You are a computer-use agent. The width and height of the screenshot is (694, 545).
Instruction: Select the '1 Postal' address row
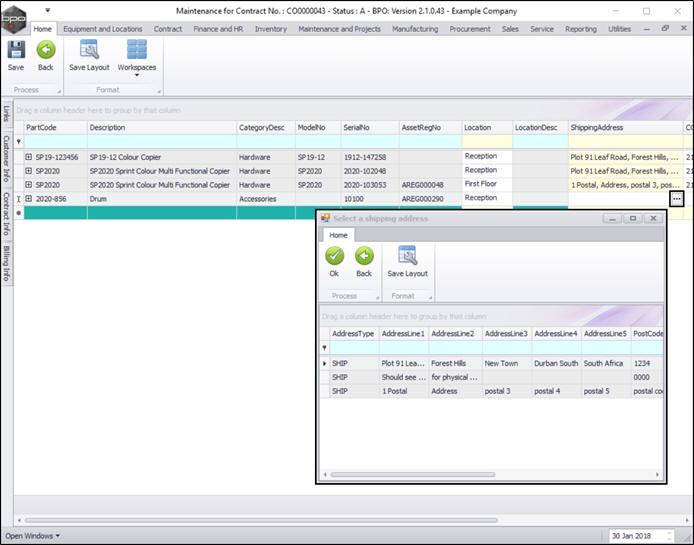491,391
